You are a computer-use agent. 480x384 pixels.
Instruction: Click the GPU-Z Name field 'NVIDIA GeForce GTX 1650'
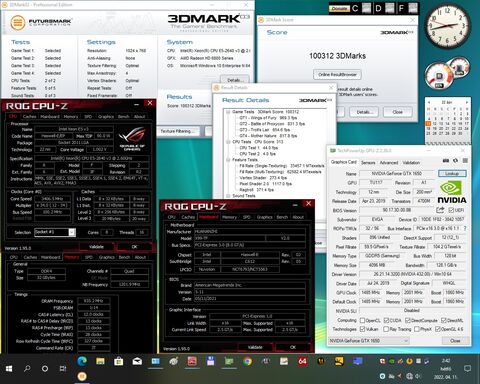pyautogui.click(x=397, y=174)
